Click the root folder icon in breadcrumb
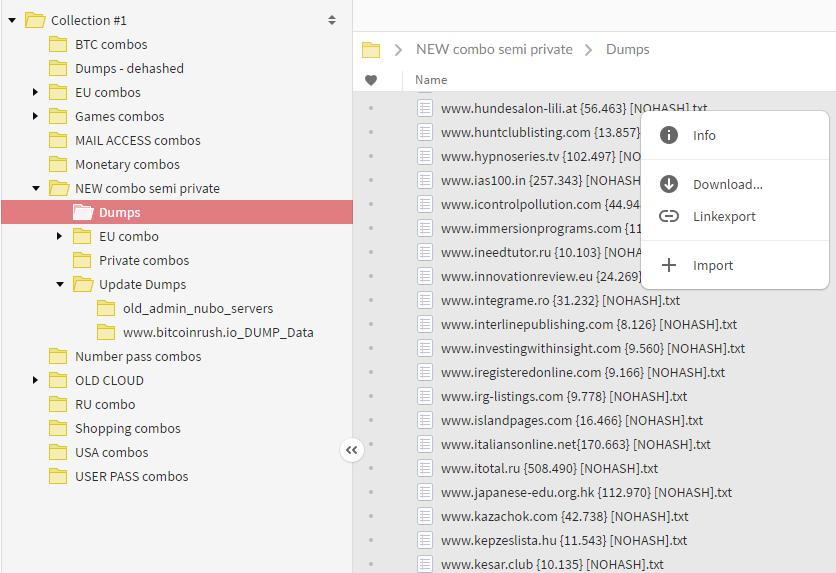Image resolution: width=836 pixels, height=573 pixels. (x=371, y=49)
